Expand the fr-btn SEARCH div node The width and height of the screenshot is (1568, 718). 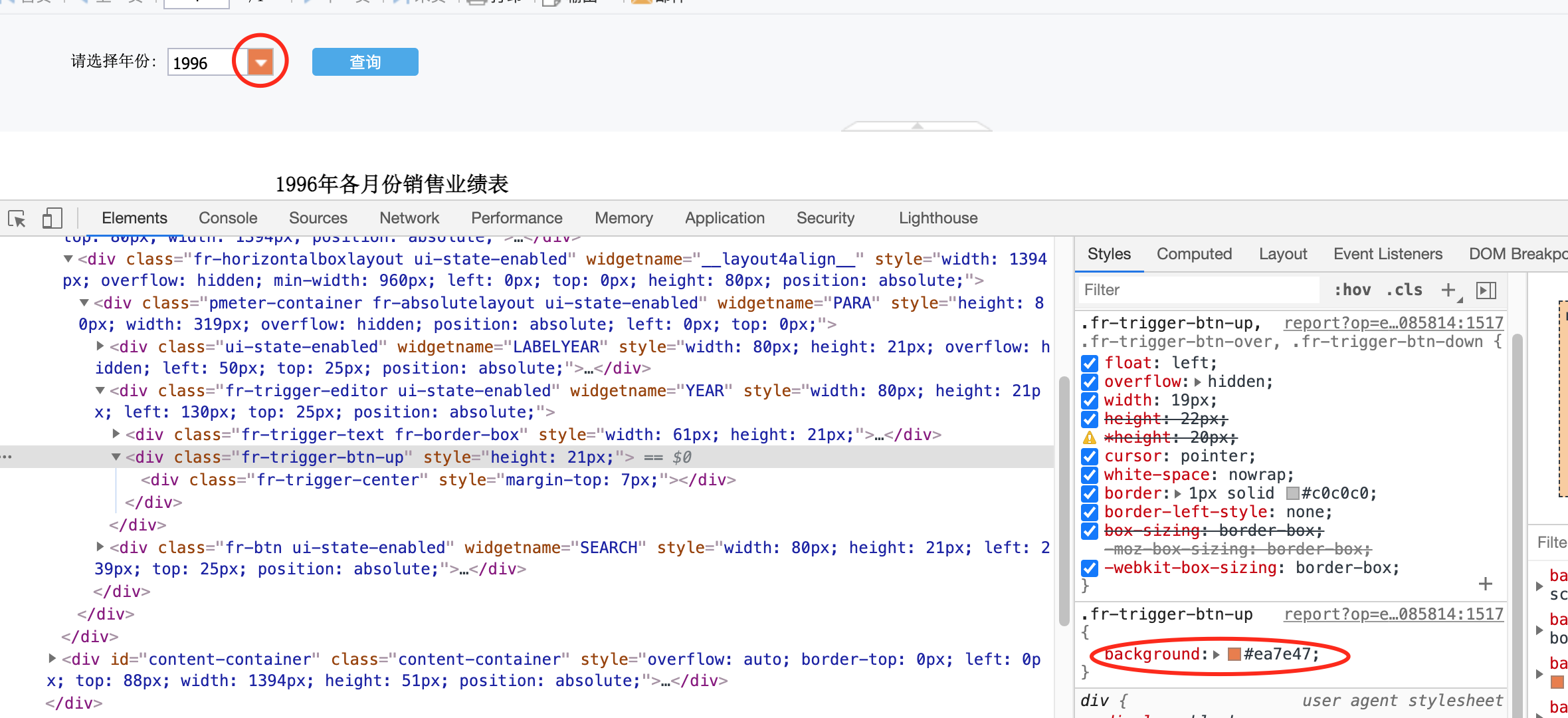(x=100, y=546)
